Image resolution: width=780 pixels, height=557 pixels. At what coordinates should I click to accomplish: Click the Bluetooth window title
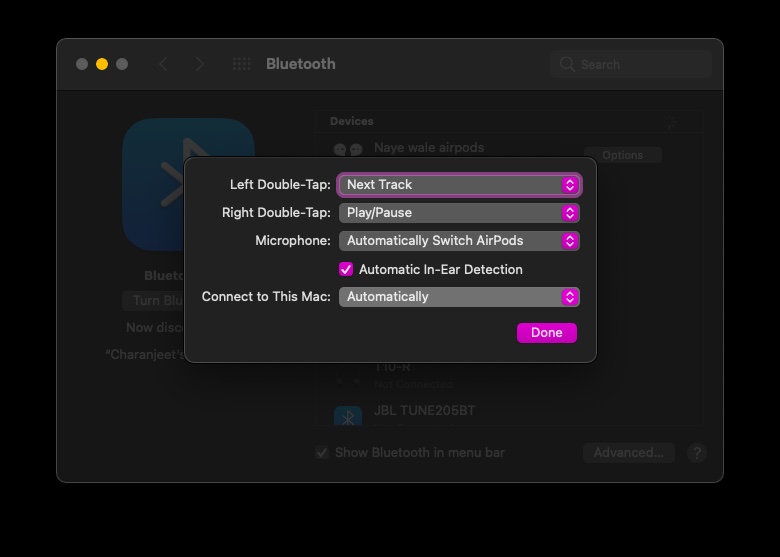[x=300, y=64]
